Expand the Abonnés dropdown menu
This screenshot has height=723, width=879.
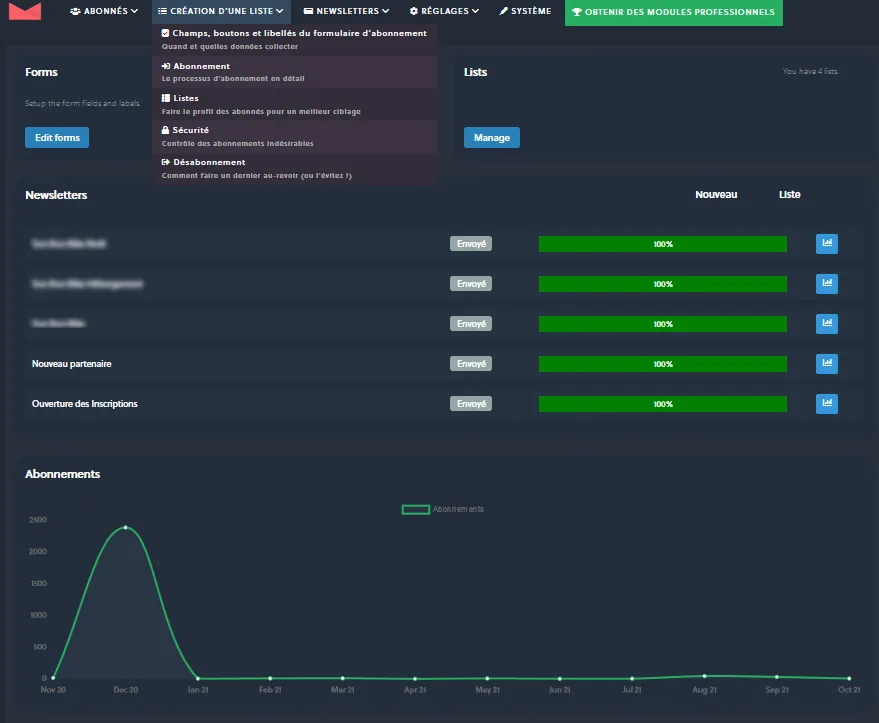pyautogui.click(x=104, y=12)
